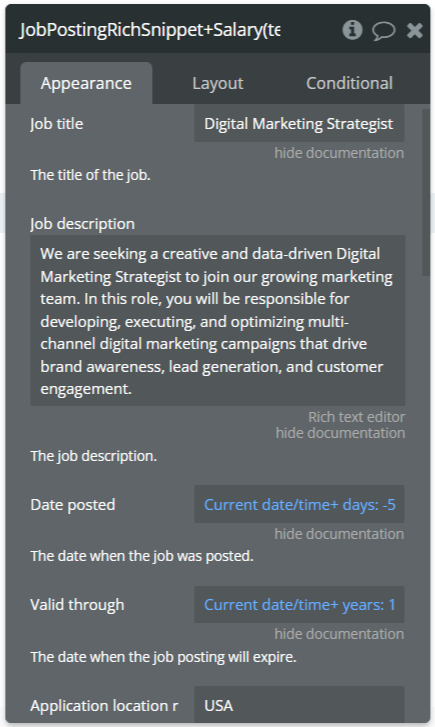Hide documentation under Valid through

pyautogui.click(x=339, y=634)
